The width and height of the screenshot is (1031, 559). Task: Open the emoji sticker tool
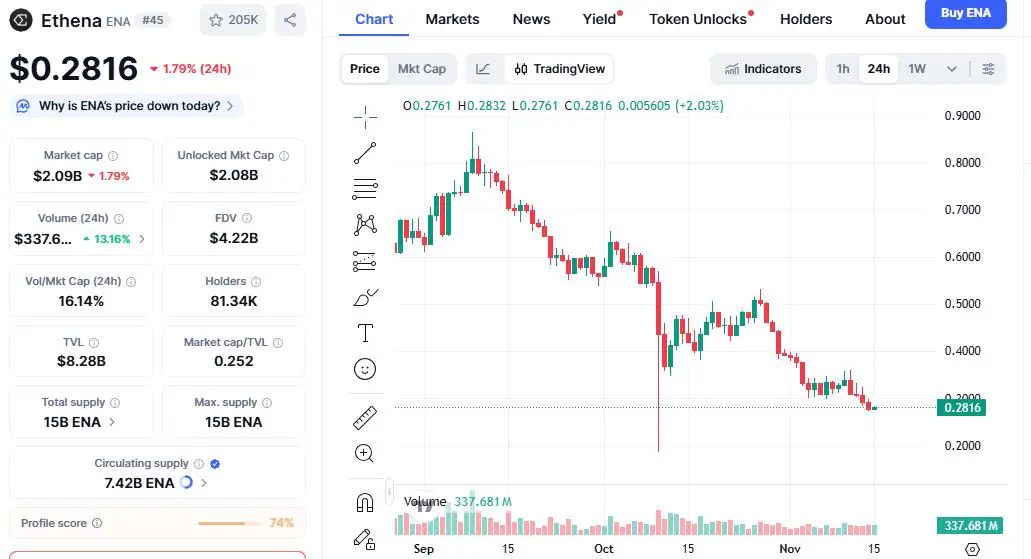tap(365, 369)
